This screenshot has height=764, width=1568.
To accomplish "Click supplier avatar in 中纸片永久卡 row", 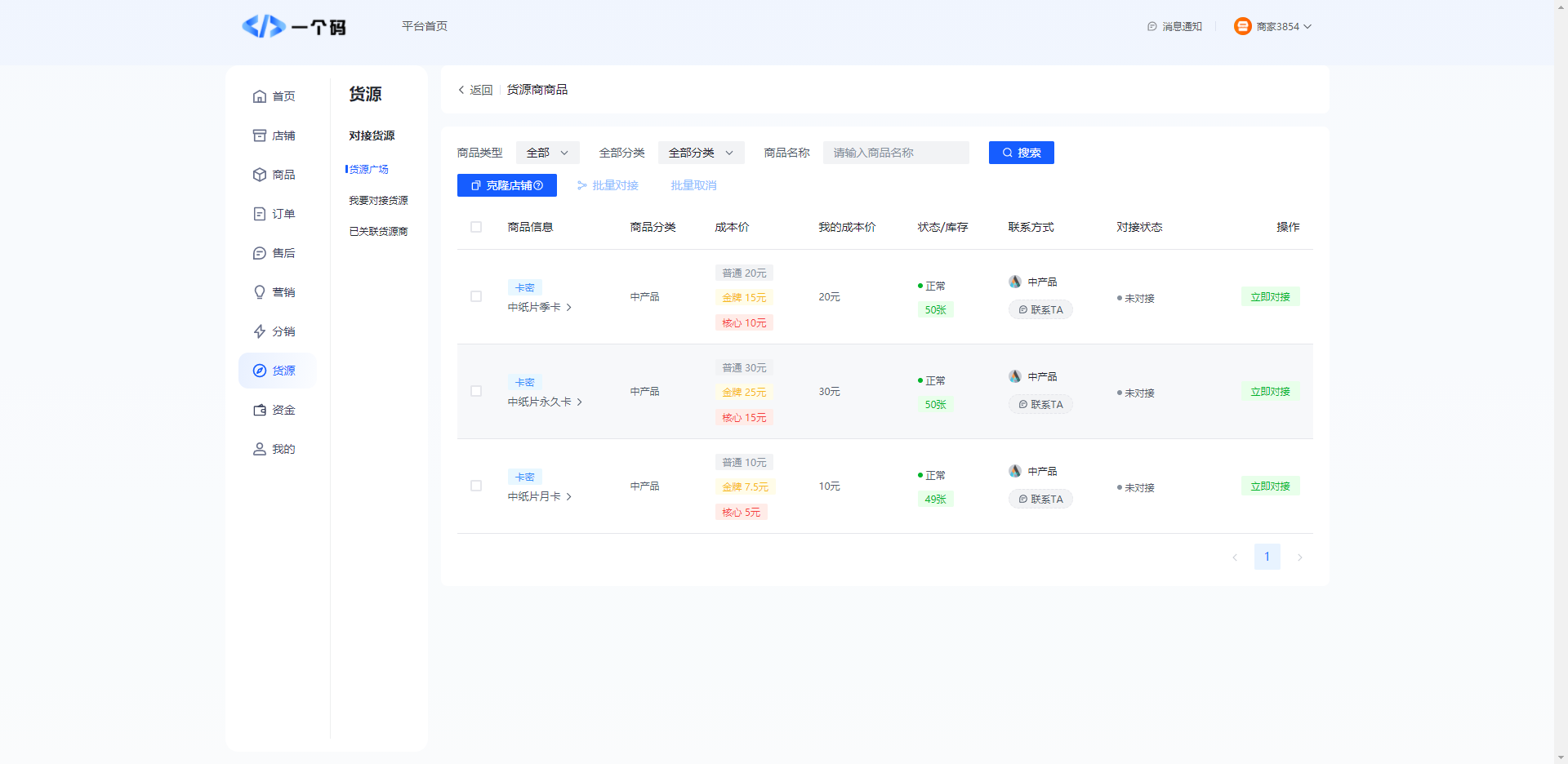I will [x=1015, y=376].
